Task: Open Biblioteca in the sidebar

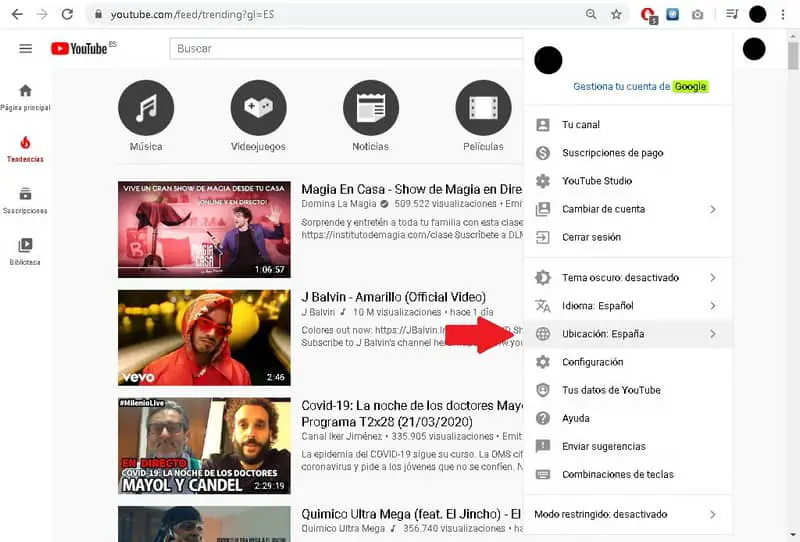Action: tap(25, 252)
